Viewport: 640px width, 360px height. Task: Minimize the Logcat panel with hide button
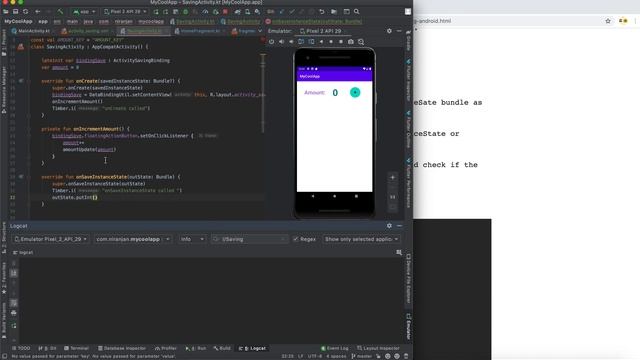point(399,225)
